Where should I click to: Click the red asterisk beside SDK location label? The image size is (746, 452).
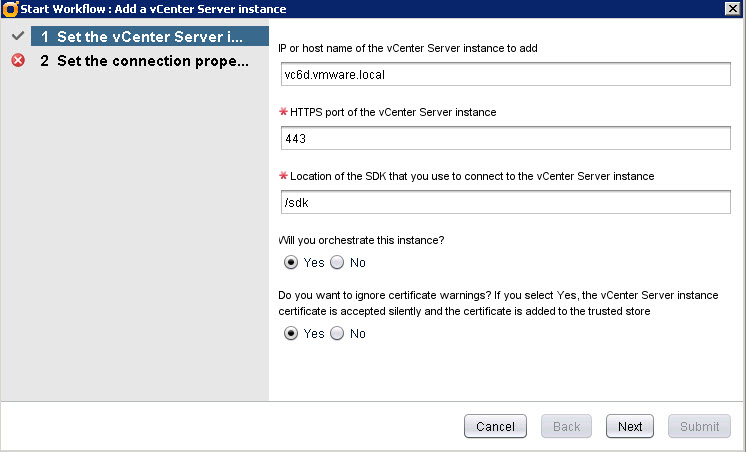point(282,176)
